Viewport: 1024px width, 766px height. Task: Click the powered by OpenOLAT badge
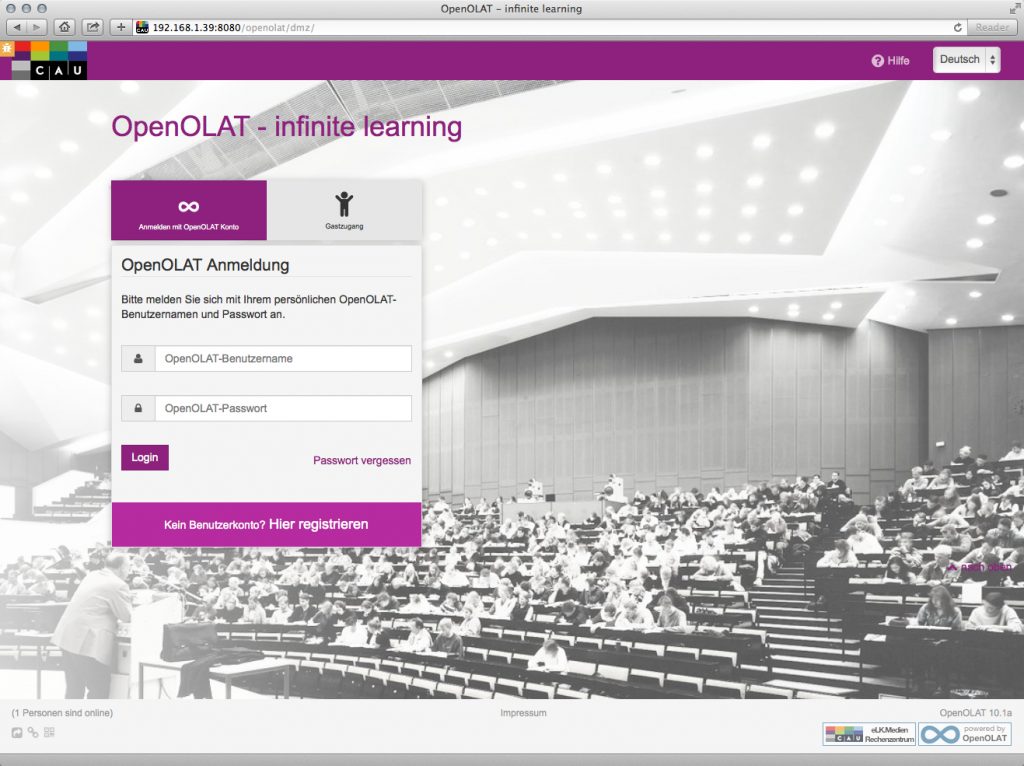point(965,734)
